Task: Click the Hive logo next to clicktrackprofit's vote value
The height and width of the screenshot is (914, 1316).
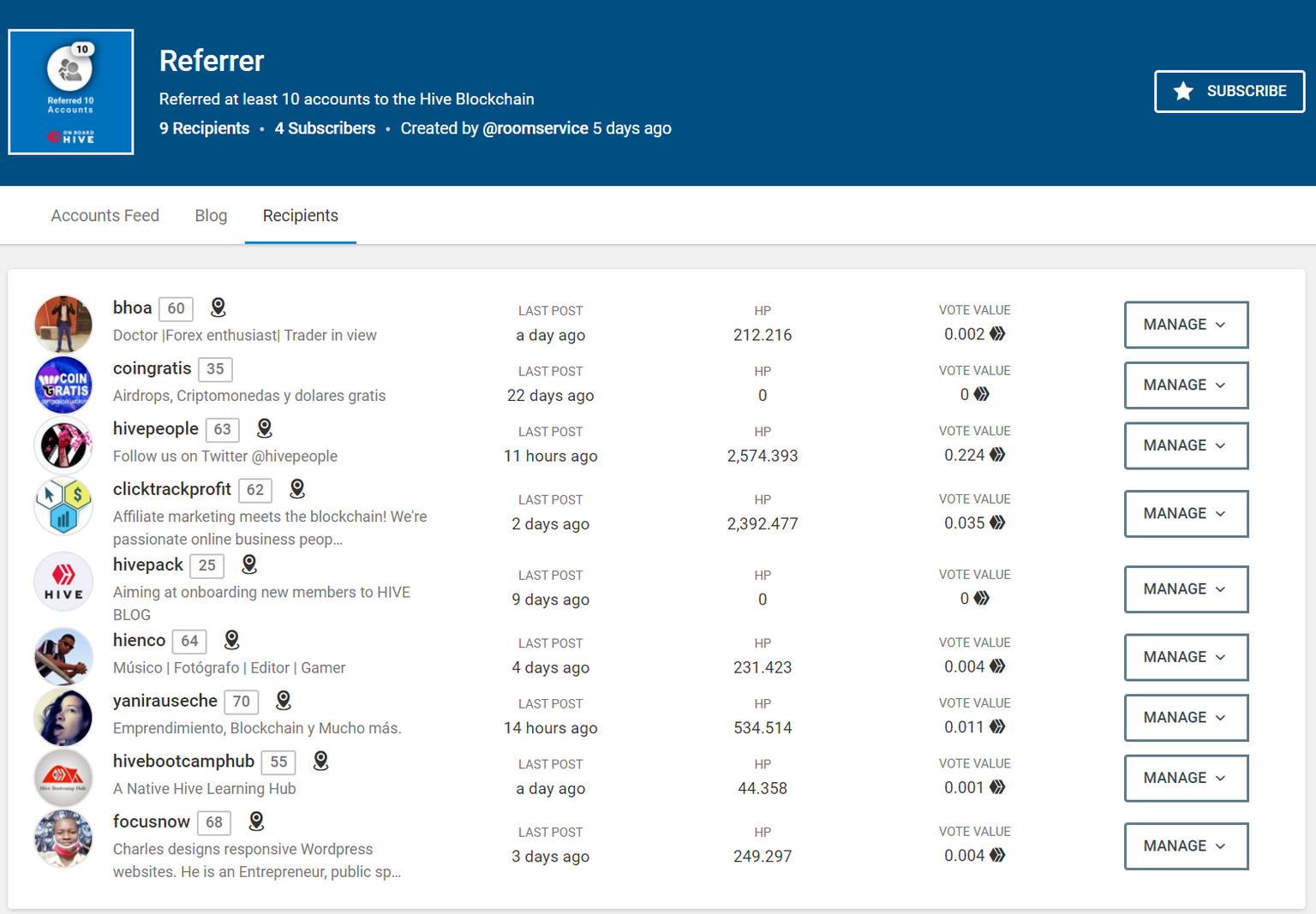Action: (997, 523)
